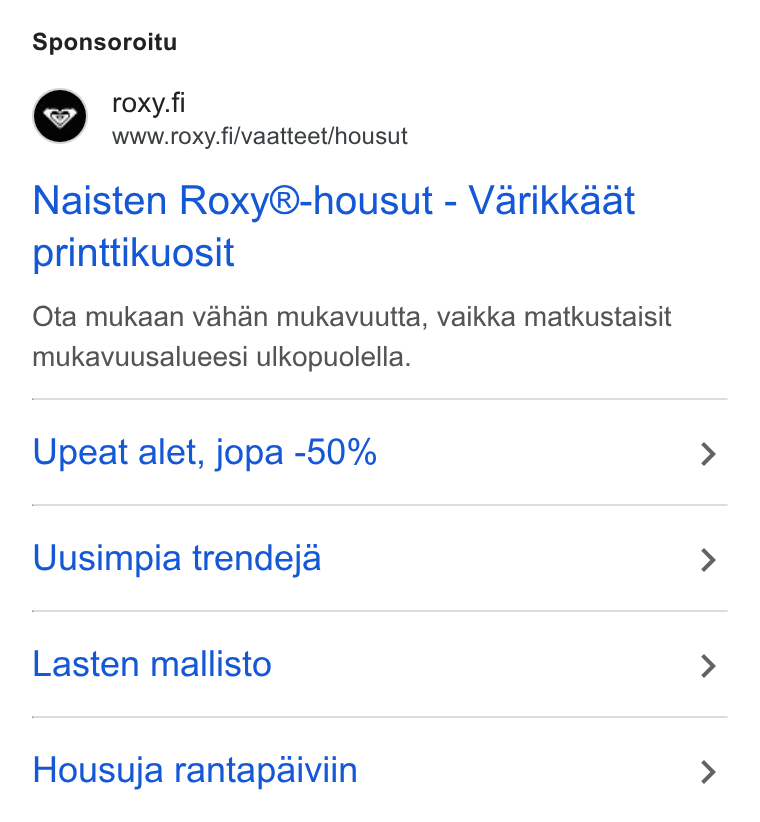Open the Naisten Roxy®-housut ad headline

[x=333, y=226]
